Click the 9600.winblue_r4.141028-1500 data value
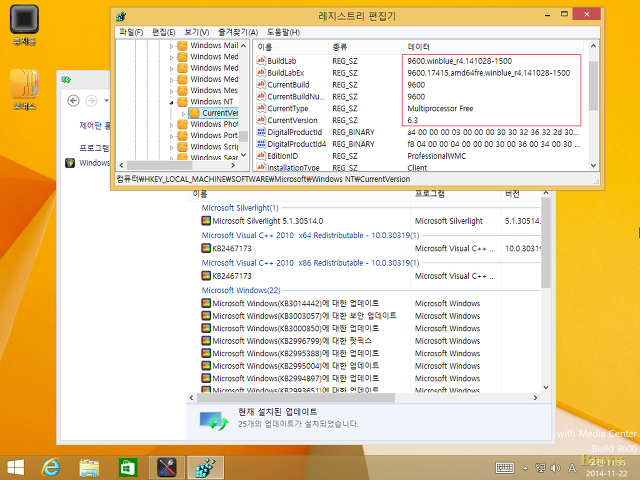640x480 pixels. (x=459, y=61)
